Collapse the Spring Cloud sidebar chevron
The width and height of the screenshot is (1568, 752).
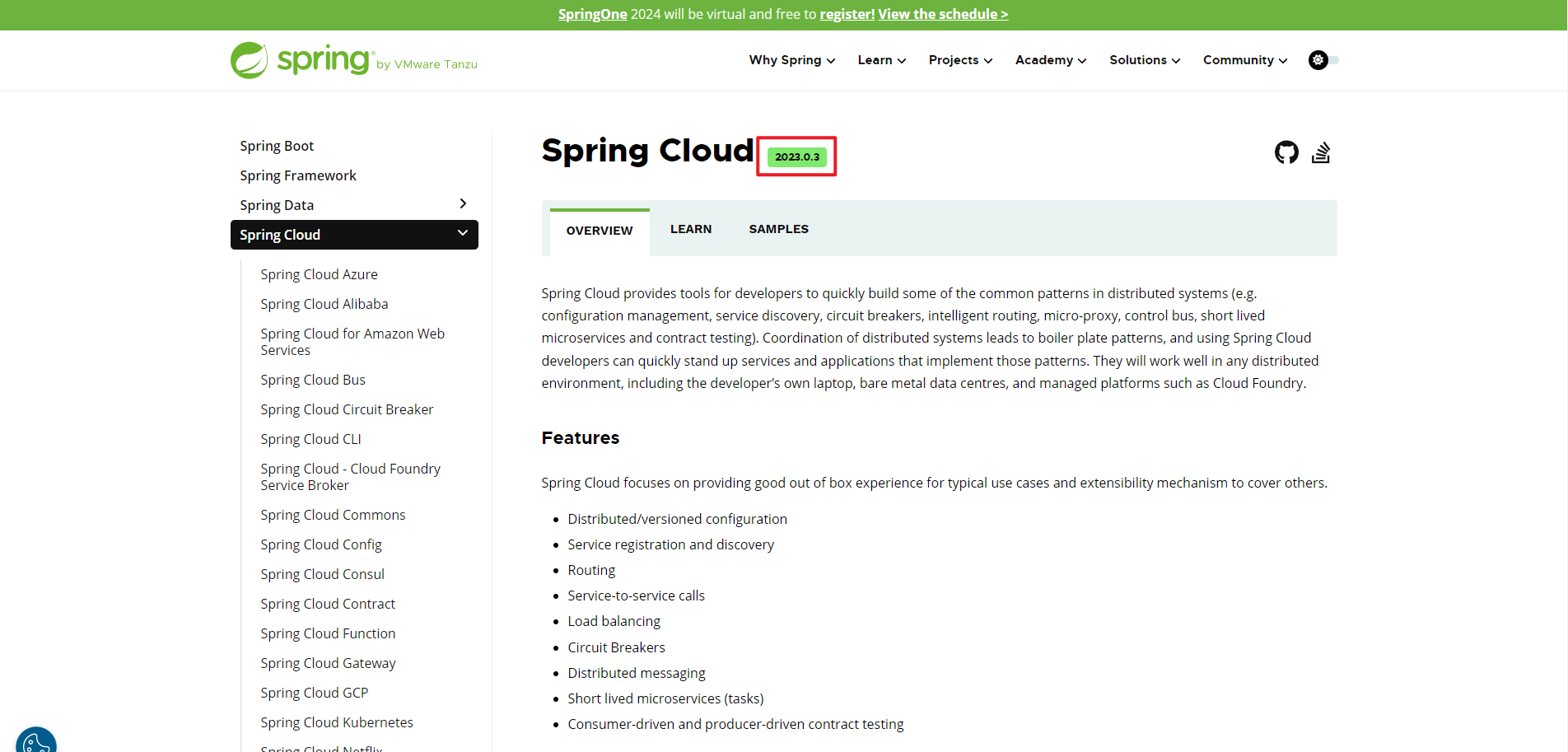[x=463, y=233]
